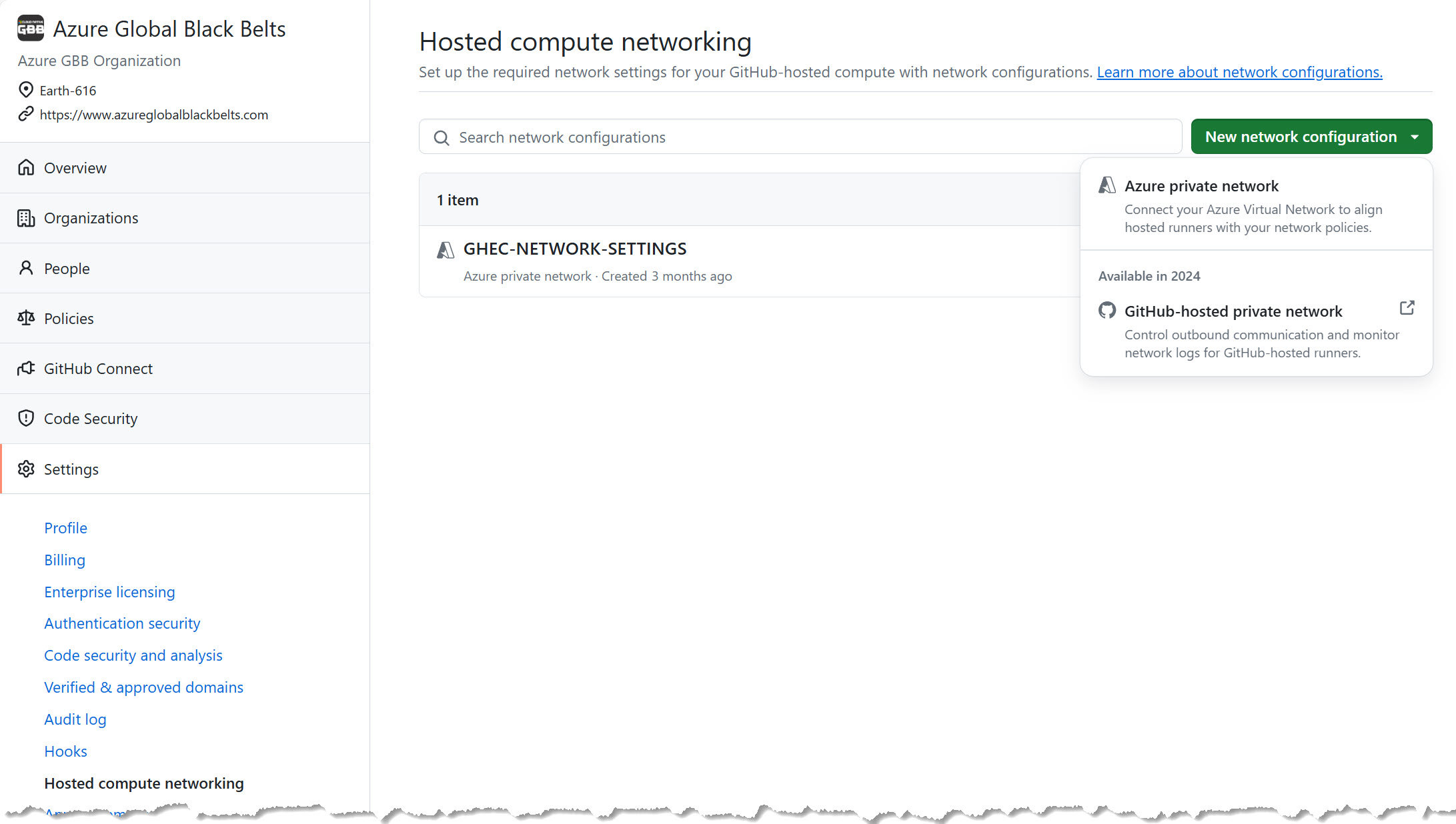
Task: Click the Policies scales icon
Action: (26, 318)
